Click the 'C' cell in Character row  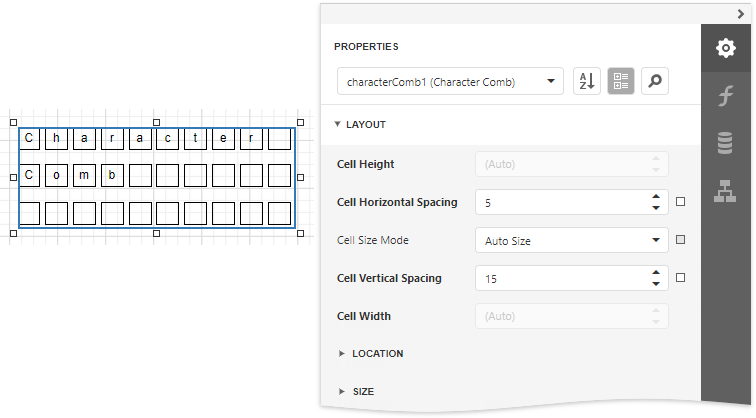[29, 138]
